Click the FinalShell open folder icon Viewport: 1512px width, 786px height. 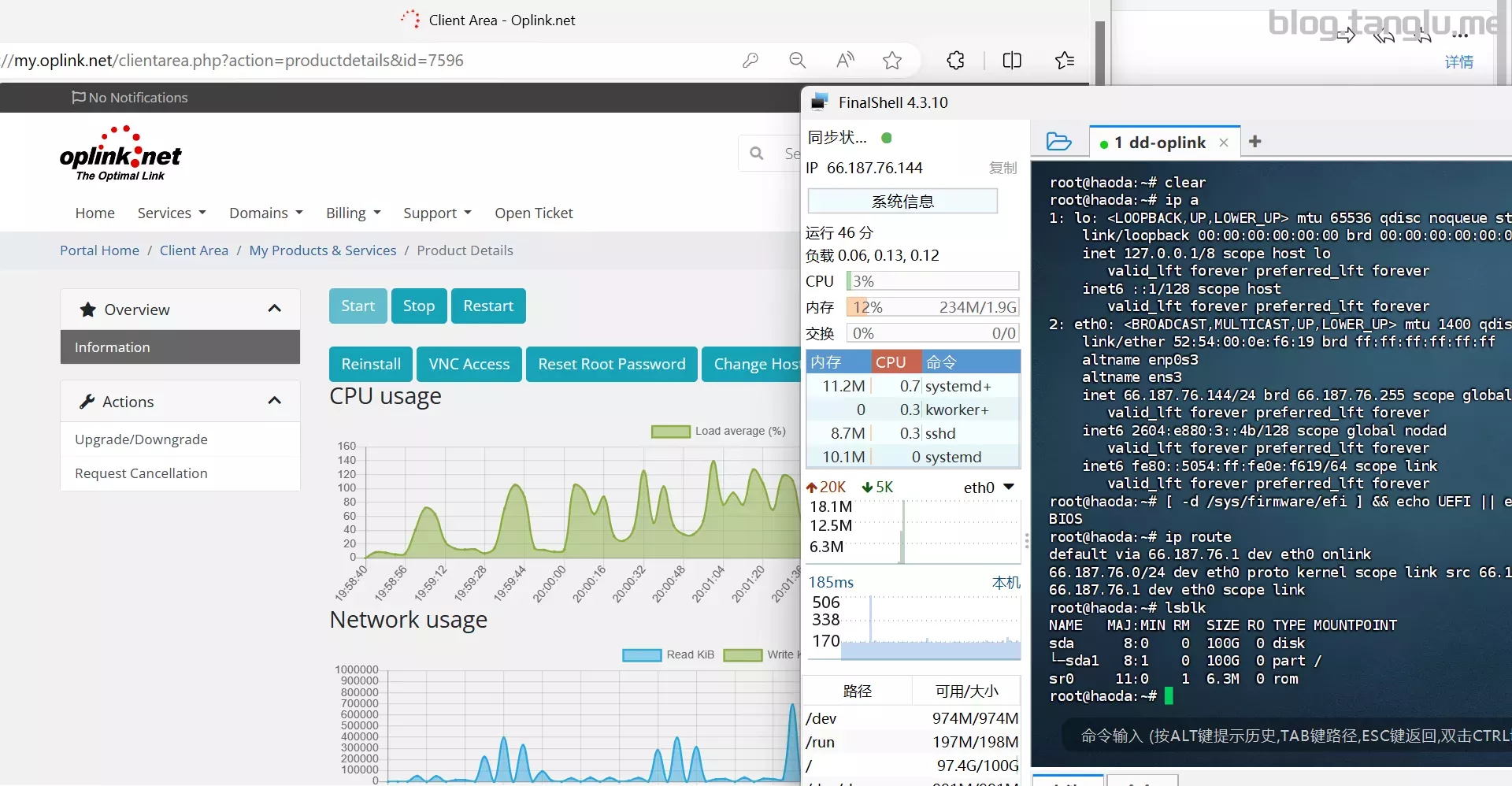pos(1058,142)
